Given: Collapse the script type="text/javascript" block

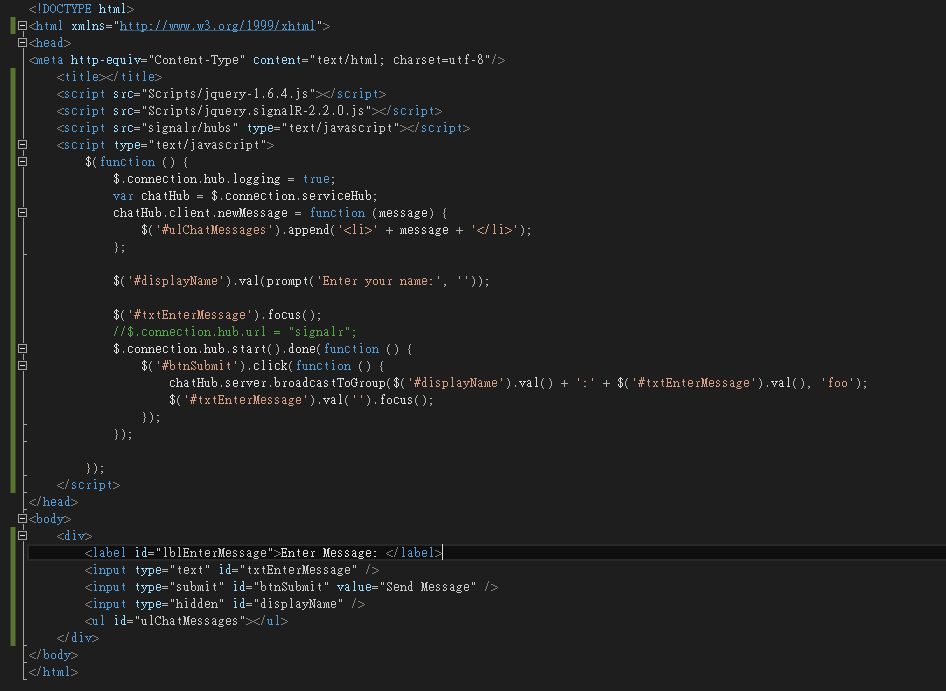Looking at the screenshot, I should point(22,145).
